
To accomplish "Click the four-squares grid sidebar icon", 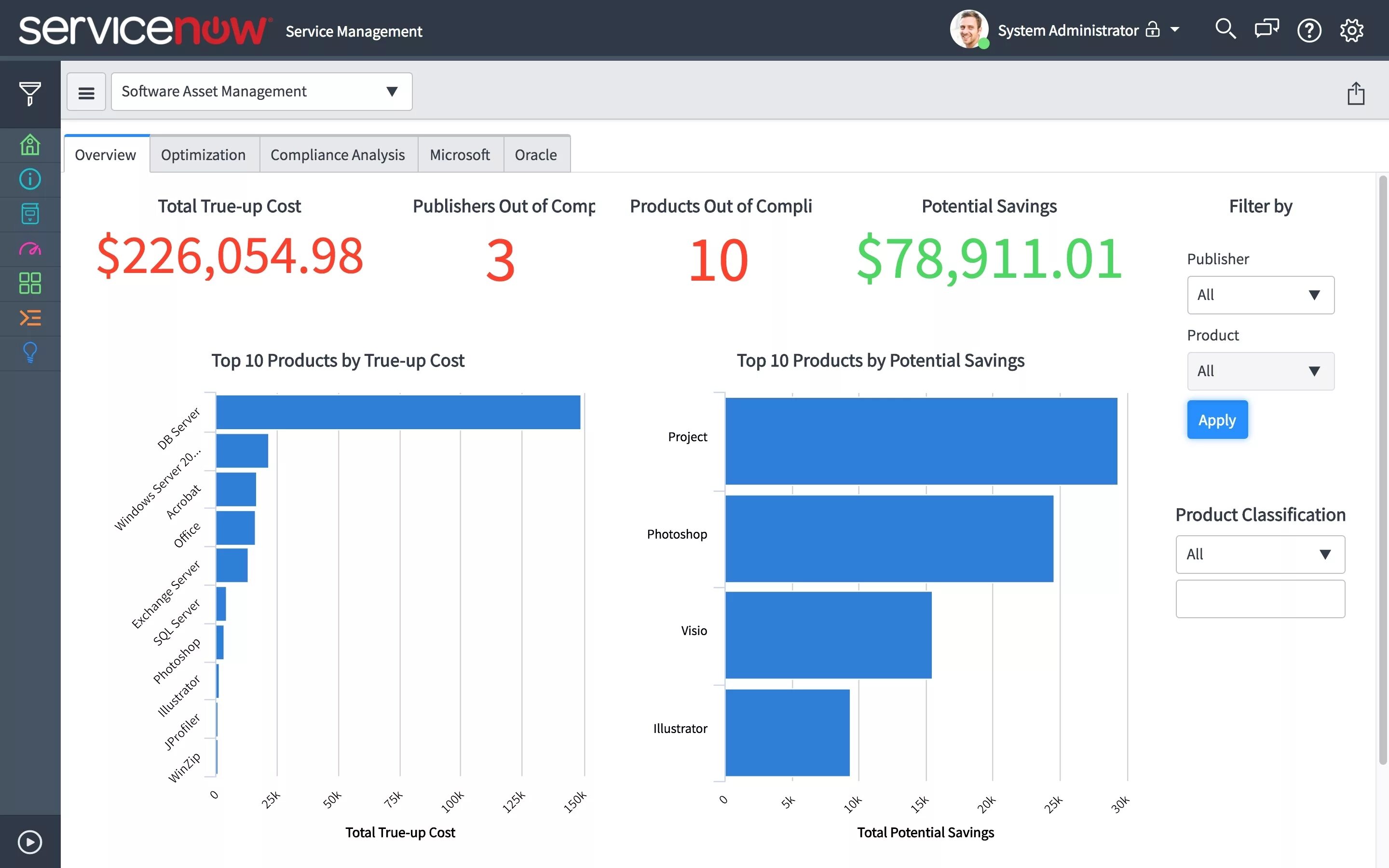I will pyautogui.click(x=30, y=283).
